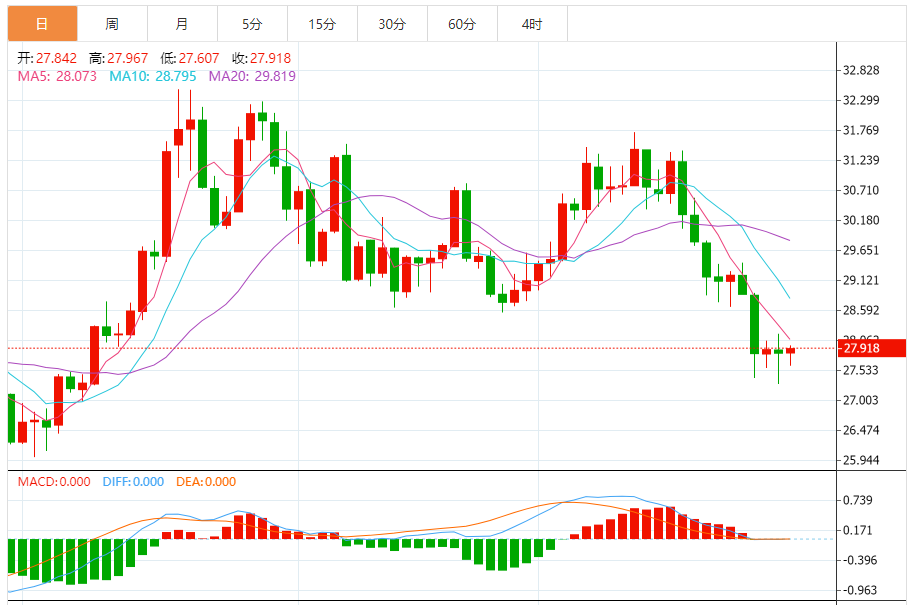Image resolution: width=913 pixels, height=605 pixels.
Task: Click the 28.592 price axis label
Action: click(x=861, y=310)
